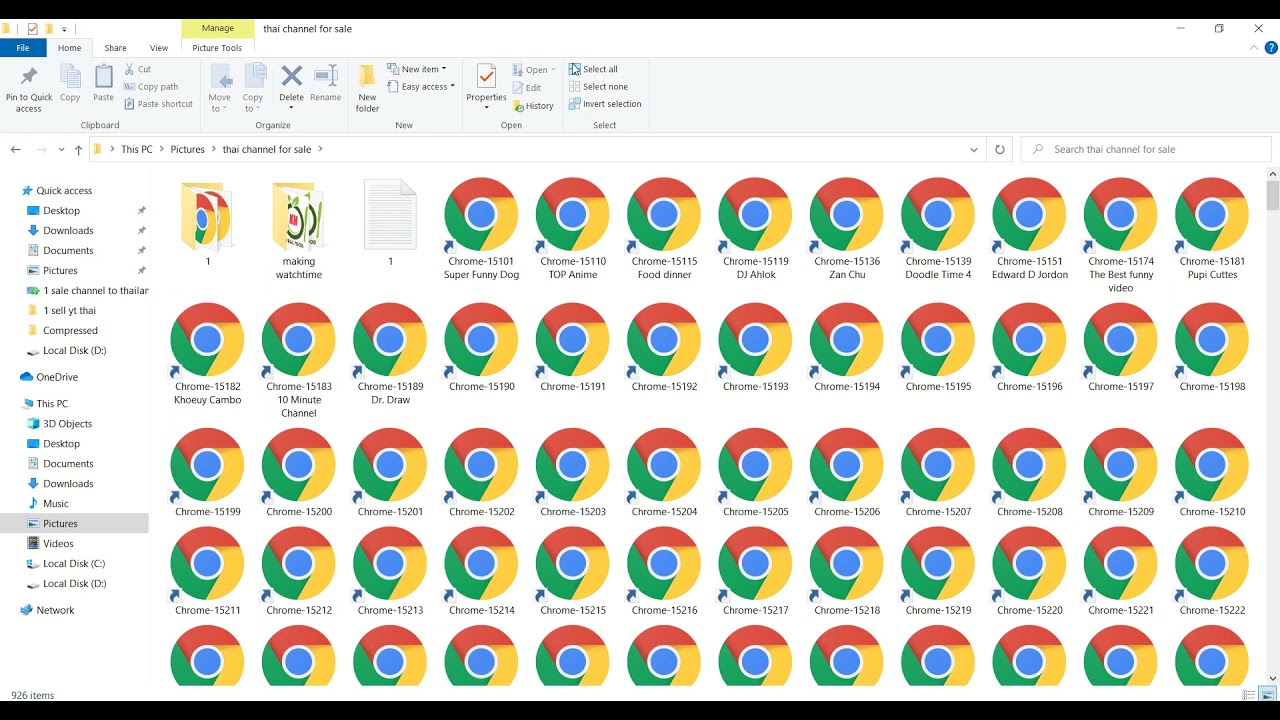Switch to details view layout

(1249, 695)
